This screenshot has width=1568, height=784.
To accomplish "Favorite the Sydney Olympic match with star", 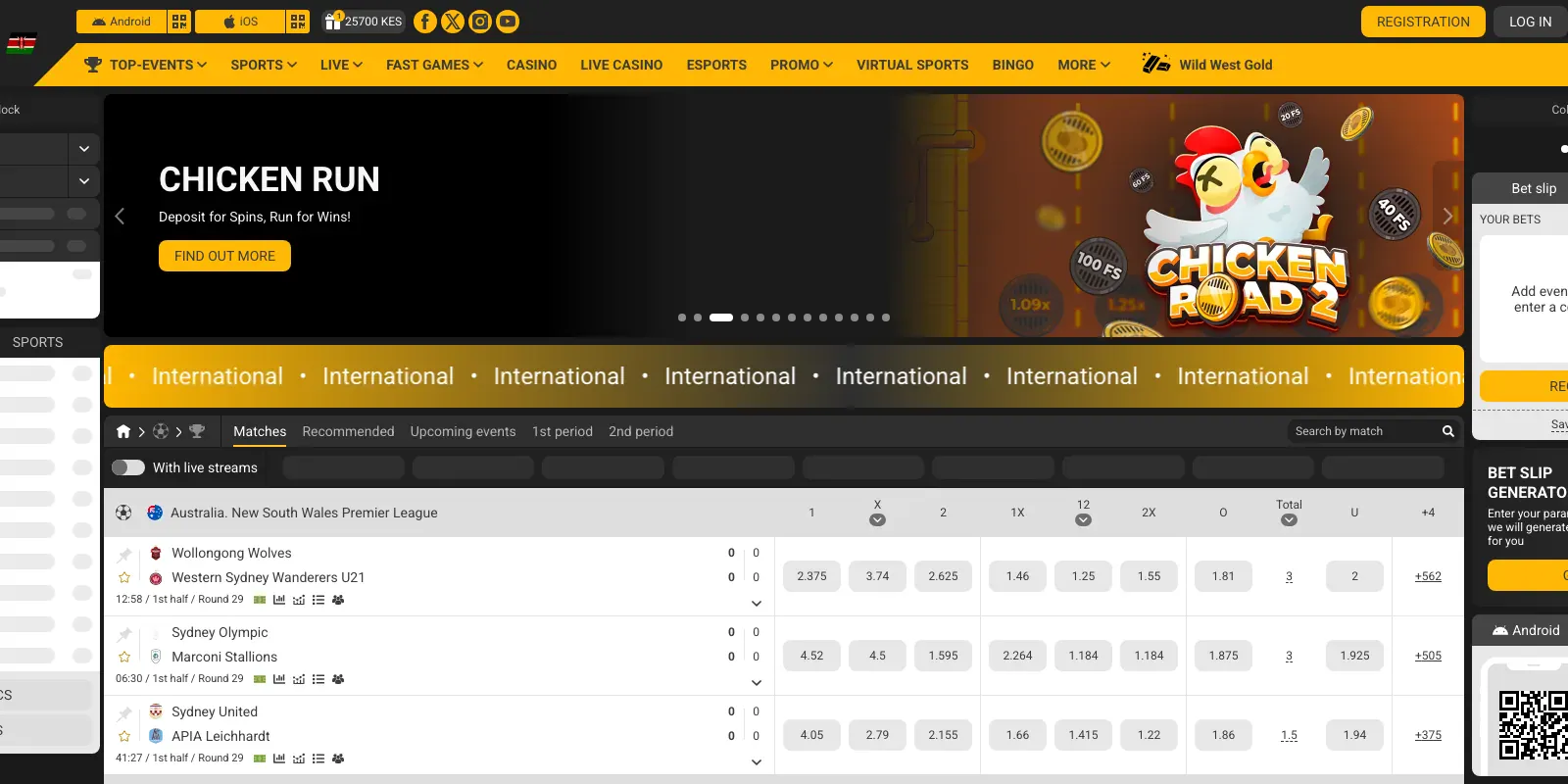I will [x=124, y=657].
